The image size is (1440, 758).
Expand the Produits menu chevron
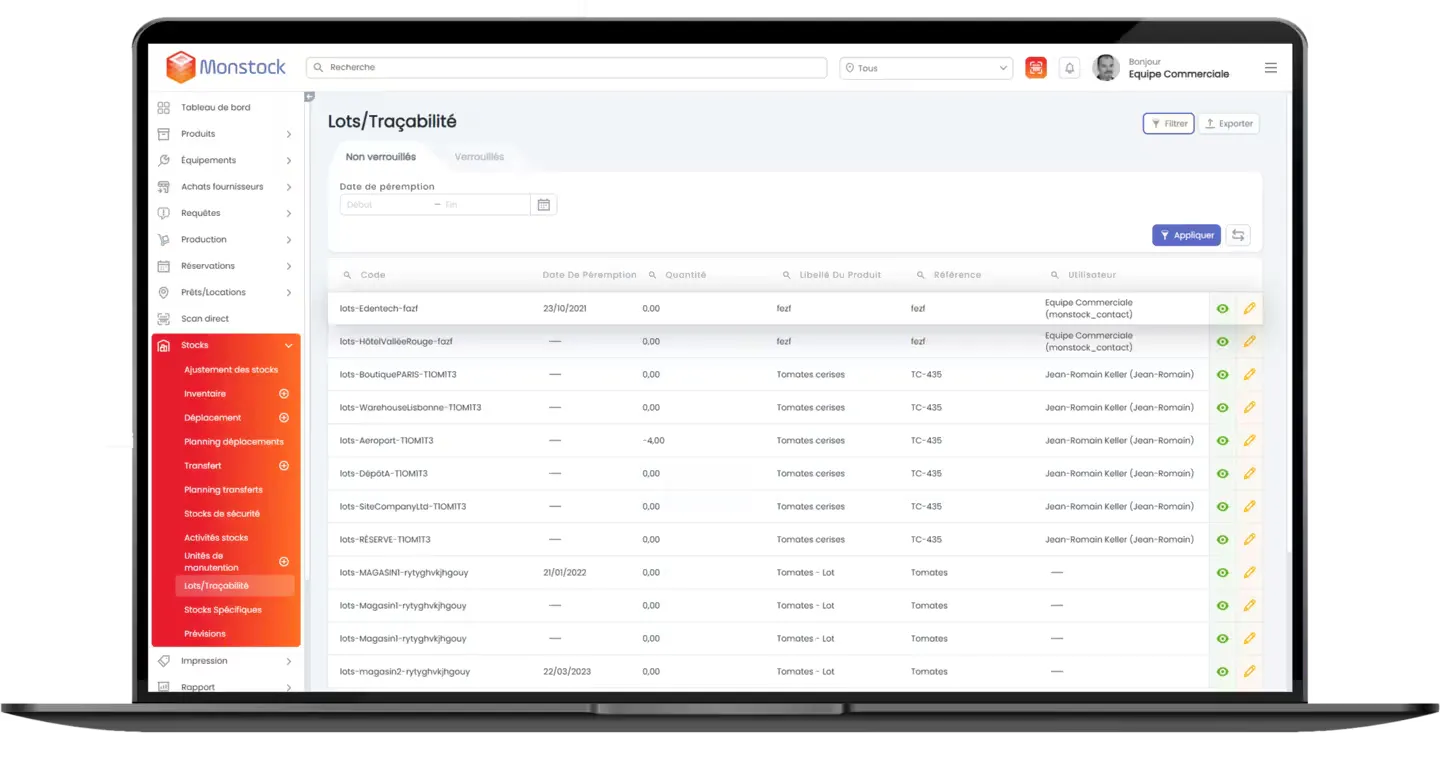[289, 134]
